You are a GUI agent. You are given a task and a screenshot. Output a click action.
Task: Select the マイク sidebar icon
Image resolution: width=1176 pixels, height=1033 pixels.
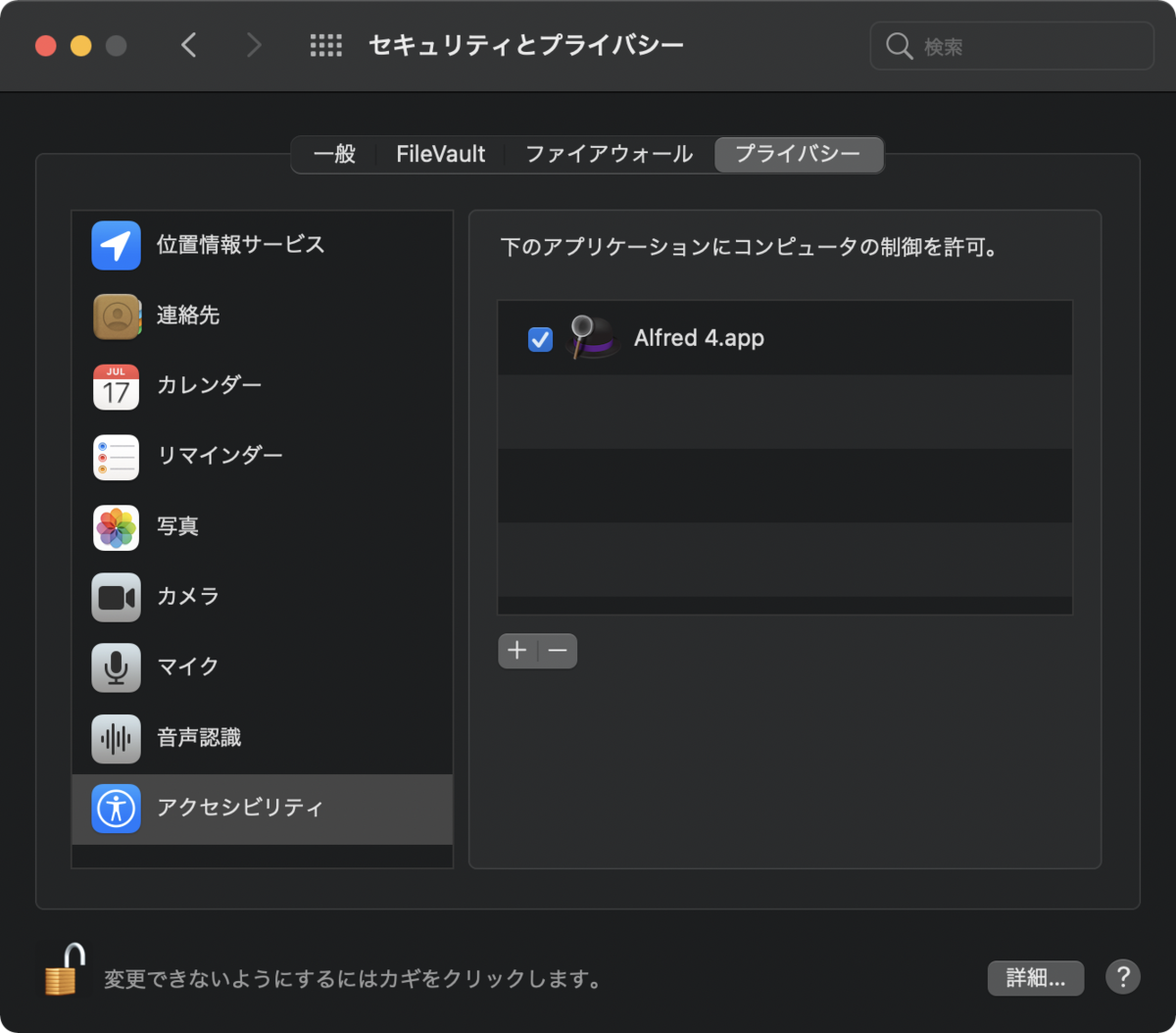pyautogui.click(x=116, y=667)
